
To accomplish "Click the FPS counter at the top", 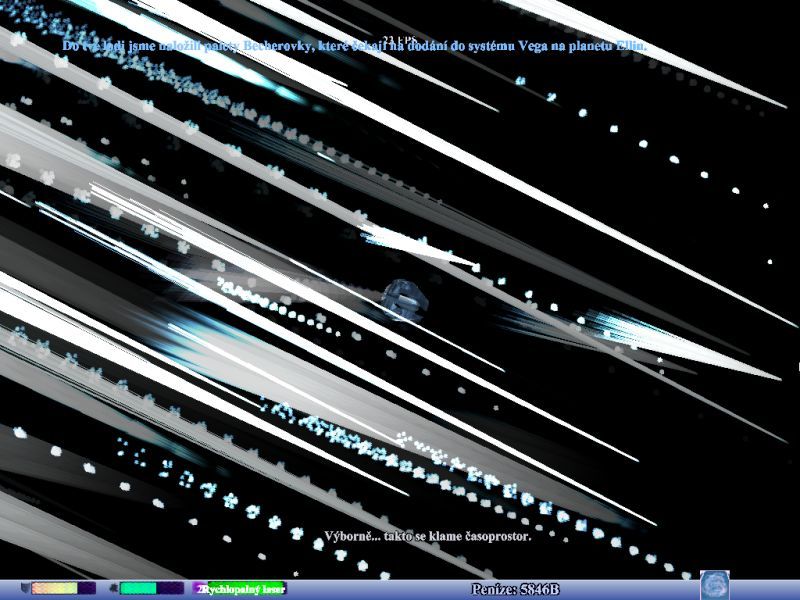I will point(400,39).
